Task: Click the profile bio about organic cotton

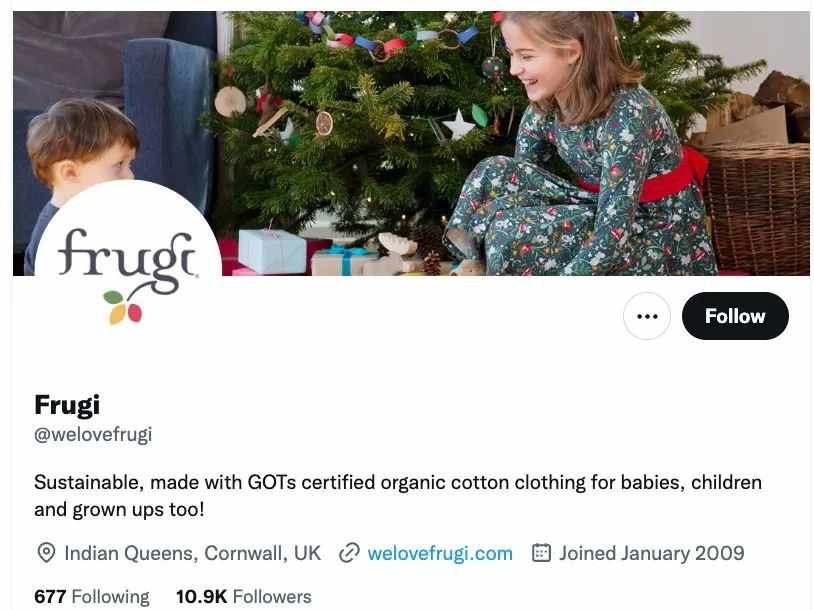Action: coord(398,496)
